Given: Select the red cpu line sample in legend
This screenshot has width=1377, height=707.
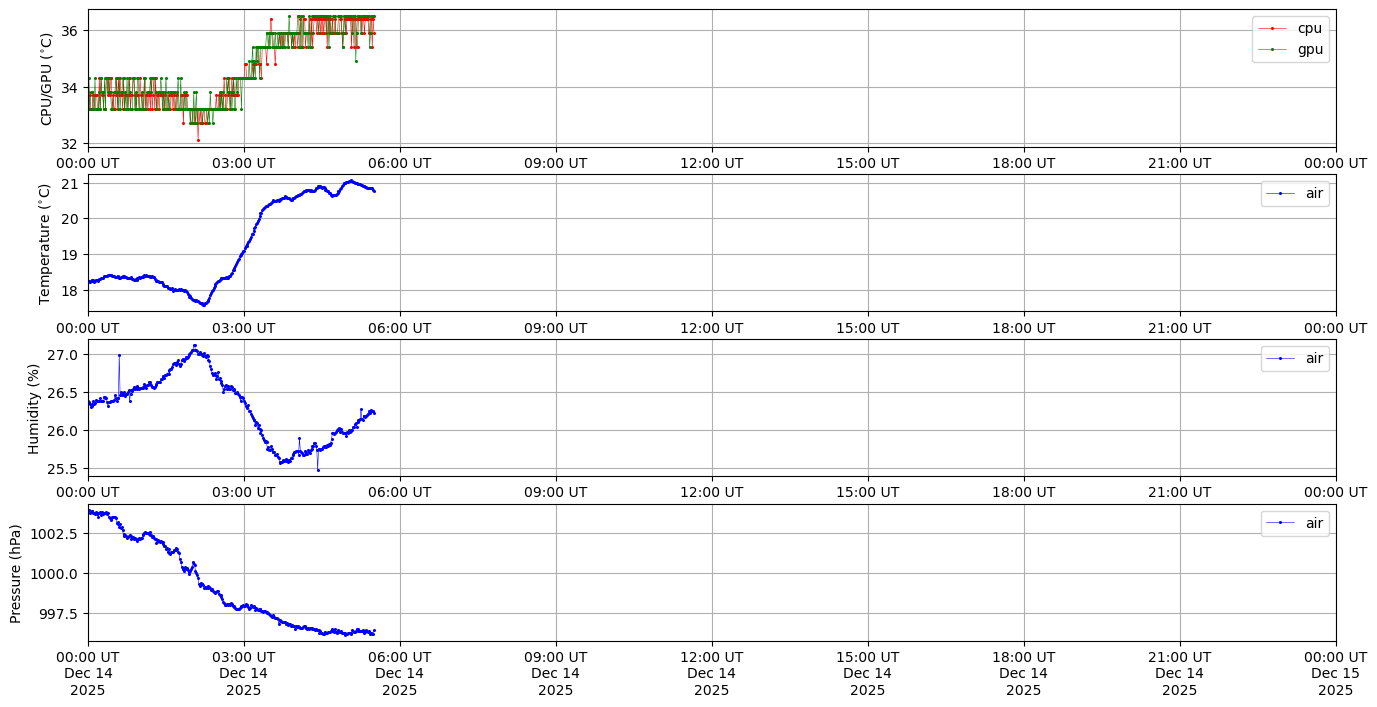Looking at the screenshot, I should tap(1273, 28).
